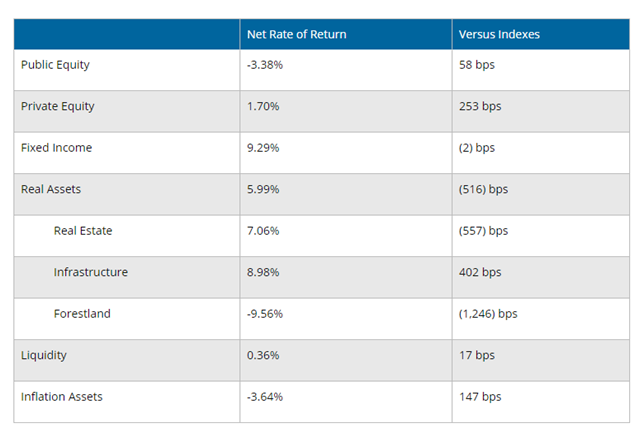The width and height of the screenshot is (639, 438).
Task: Select the indented Real Estate row label
Action: pos(83,231)
